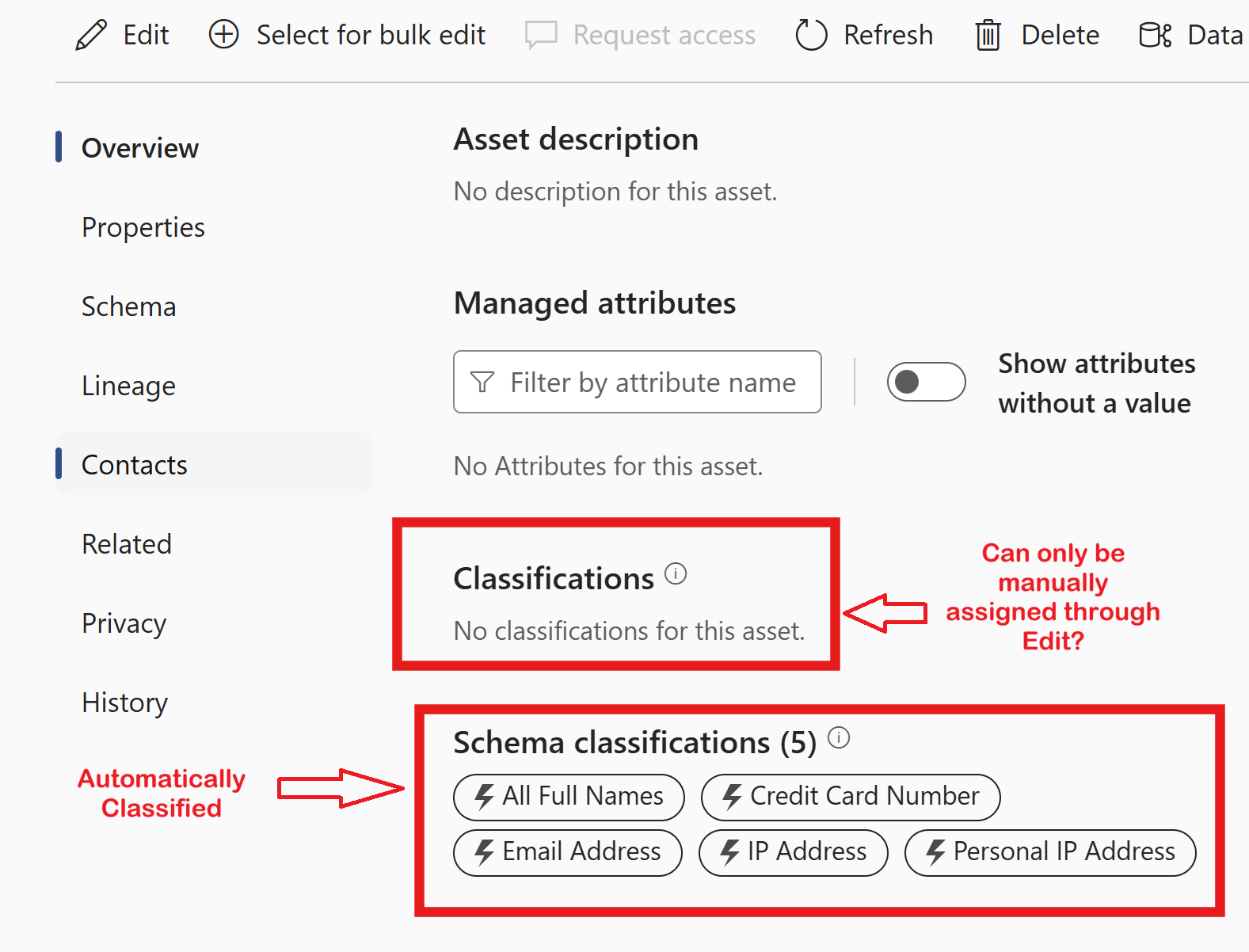Click the IP Address classification chip
Screen dimensions: 1249x952
click(793, 852)
